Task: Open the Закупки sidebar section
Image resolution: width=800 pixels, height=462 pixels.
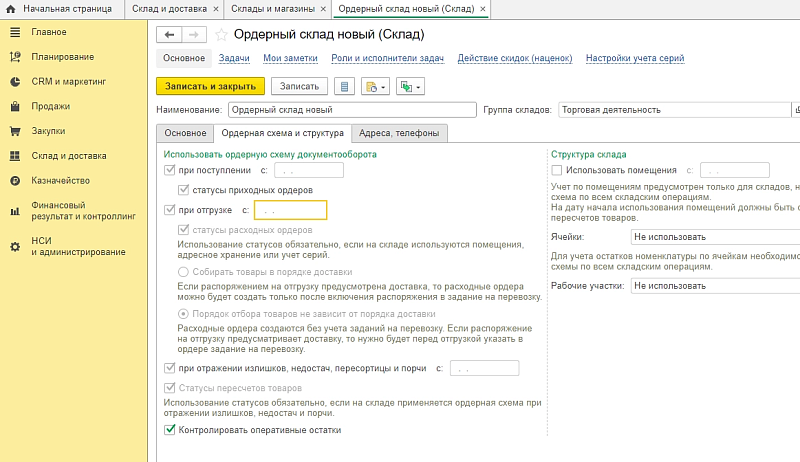Action: (x=48, y=131)
